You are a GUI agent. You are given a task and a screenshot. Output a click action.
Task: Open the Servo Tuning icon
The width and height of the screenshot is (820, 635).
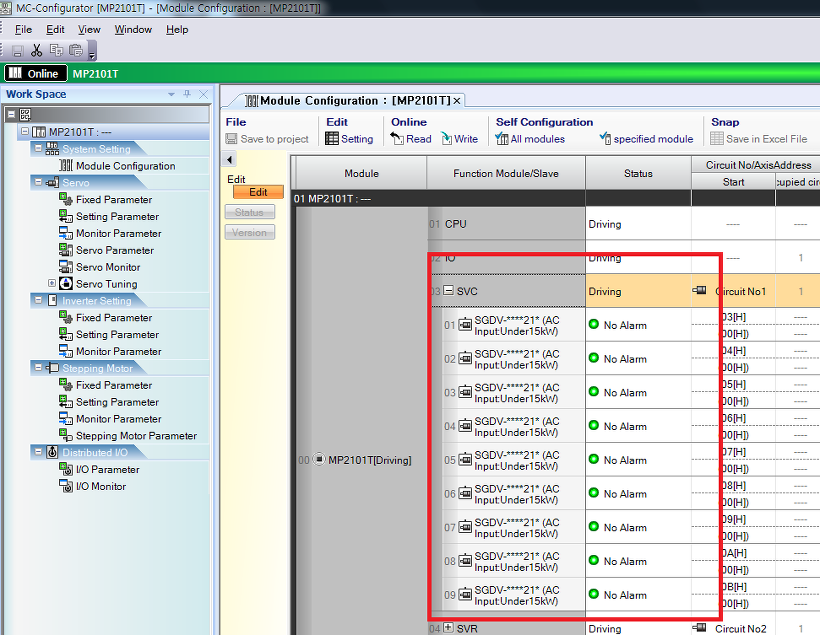66,284
